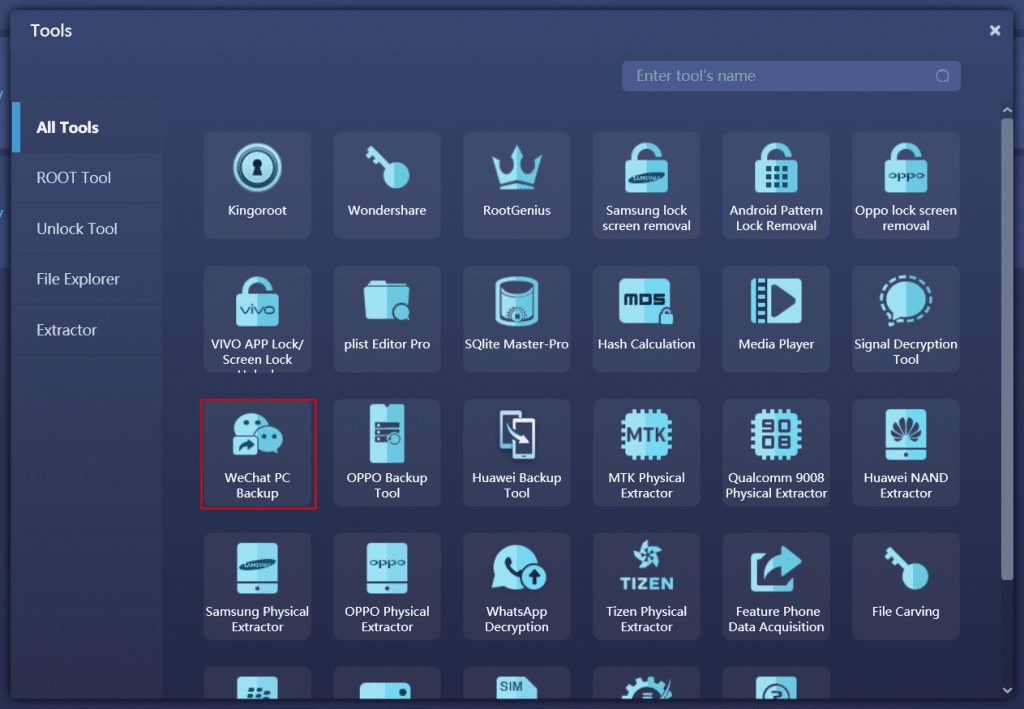The height and width of the screenshot is (709, 1024).
Task: Launch the Wondershare tool
Action: 387,184
